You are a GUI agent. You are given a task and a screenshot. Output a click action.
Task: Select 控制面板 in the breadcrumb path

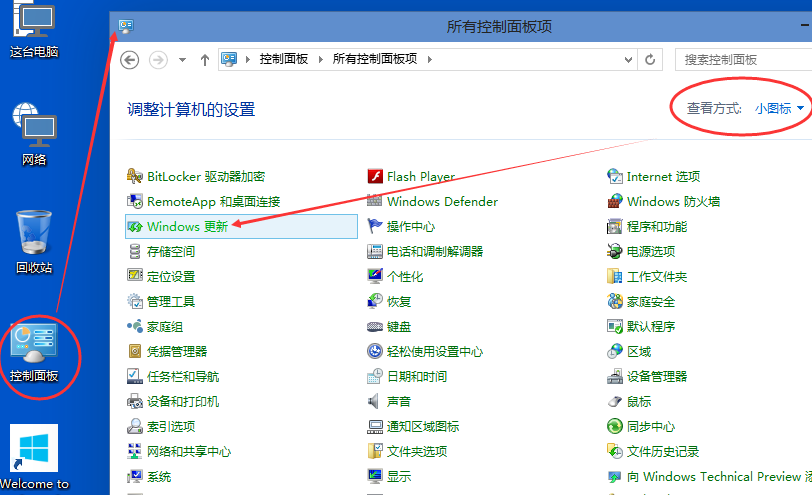coord(285,60)
